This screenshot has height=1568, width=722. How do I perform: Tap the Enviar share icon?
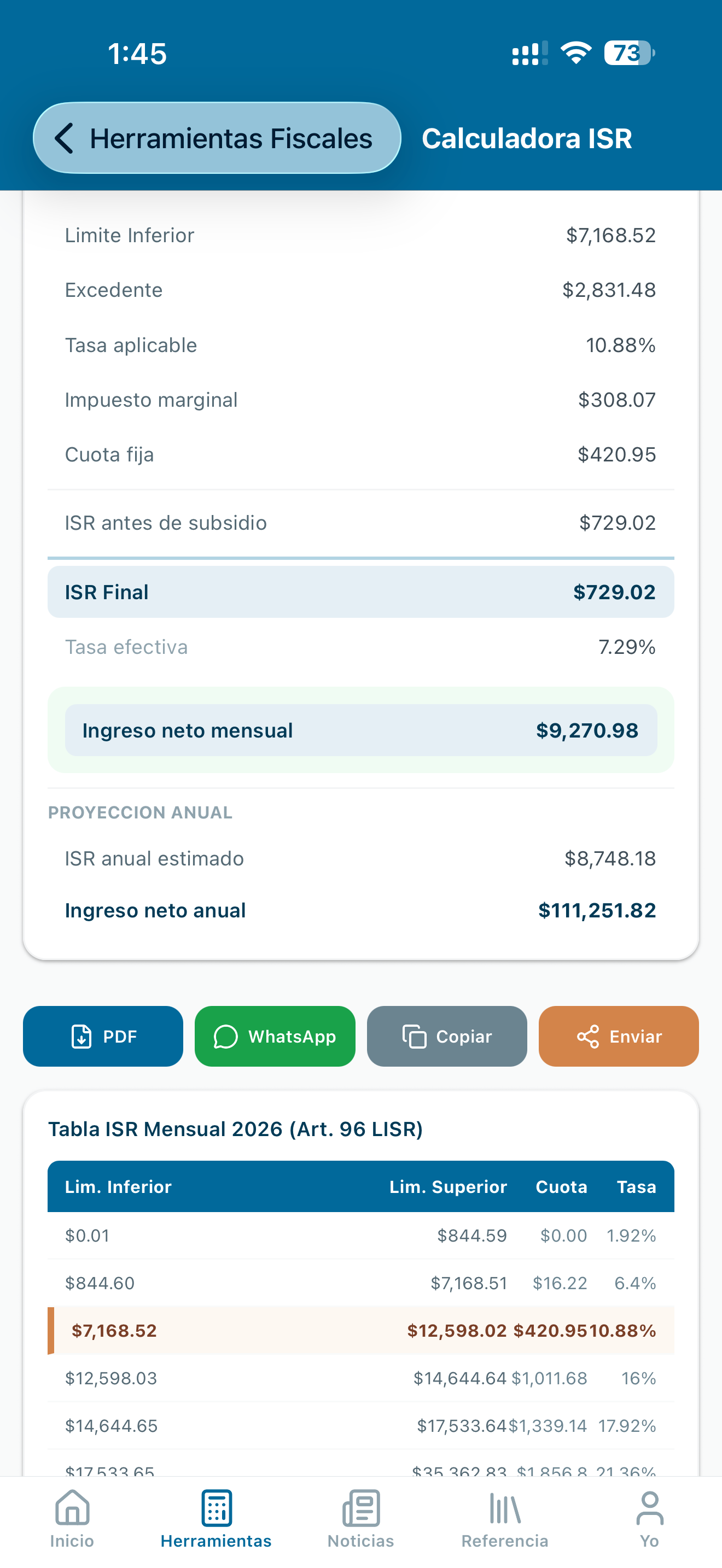pos(588,1037)
